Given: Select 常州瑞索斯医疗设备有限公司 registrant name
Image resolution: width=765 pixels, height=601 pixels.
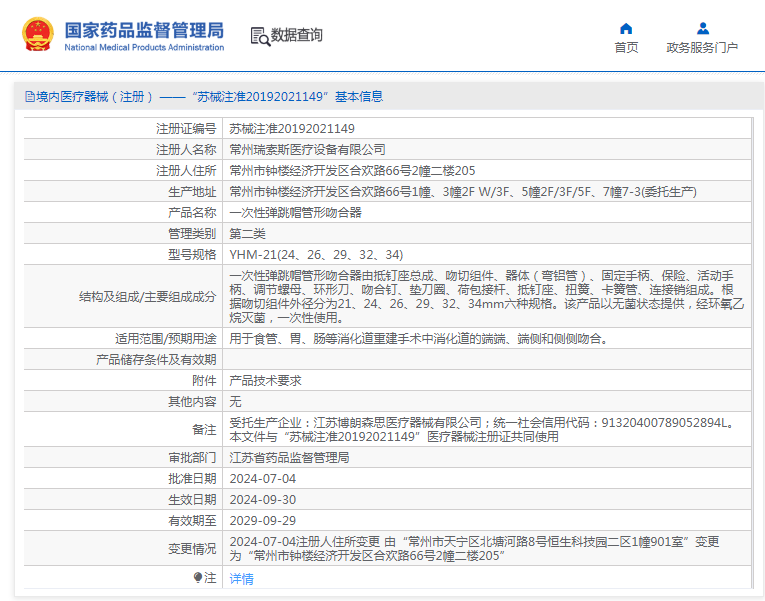Looking at the screenshot, I should coord(307,150).
